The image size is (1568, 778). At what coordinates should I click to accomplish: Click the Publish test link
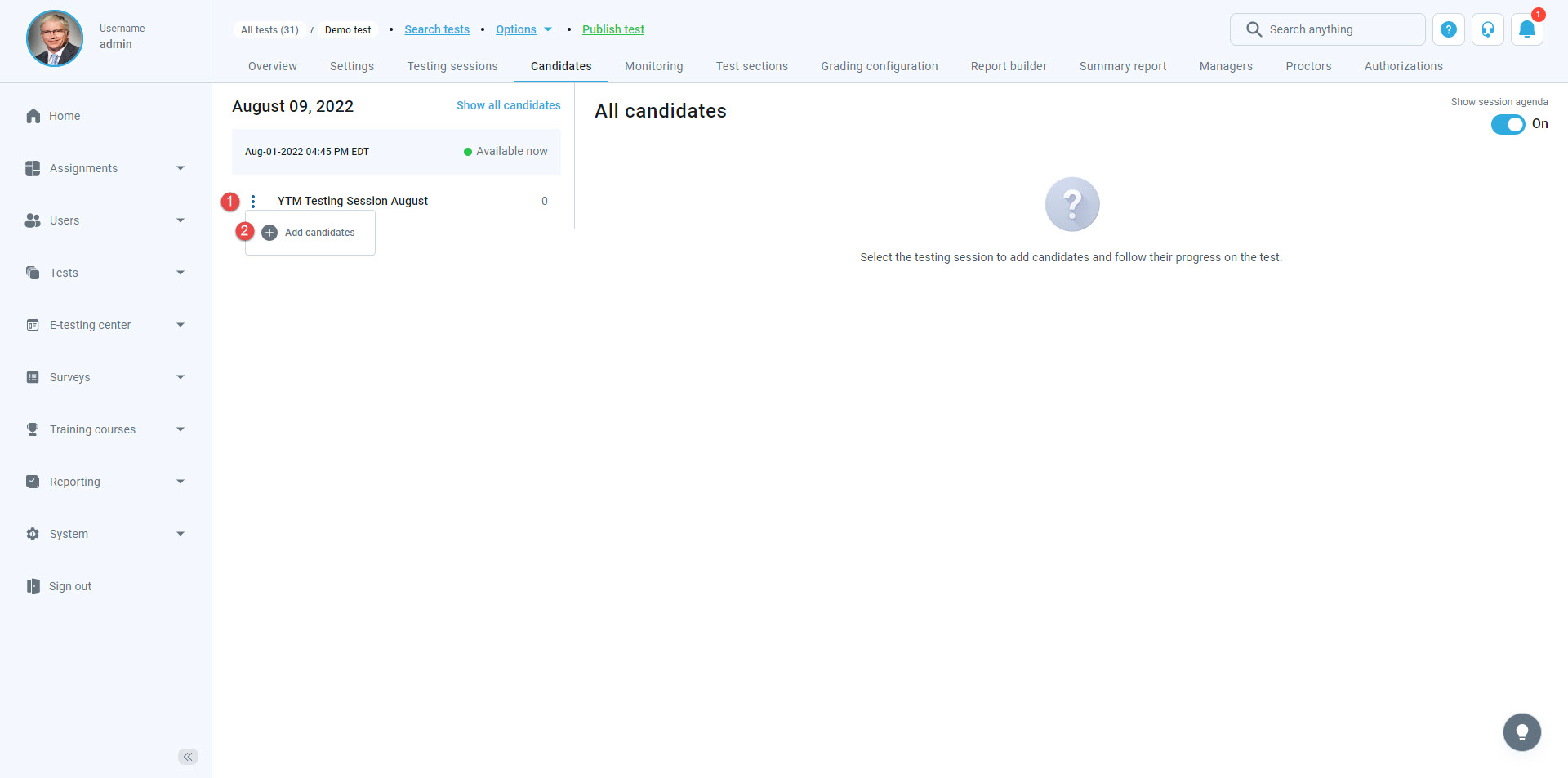[612, 30]
